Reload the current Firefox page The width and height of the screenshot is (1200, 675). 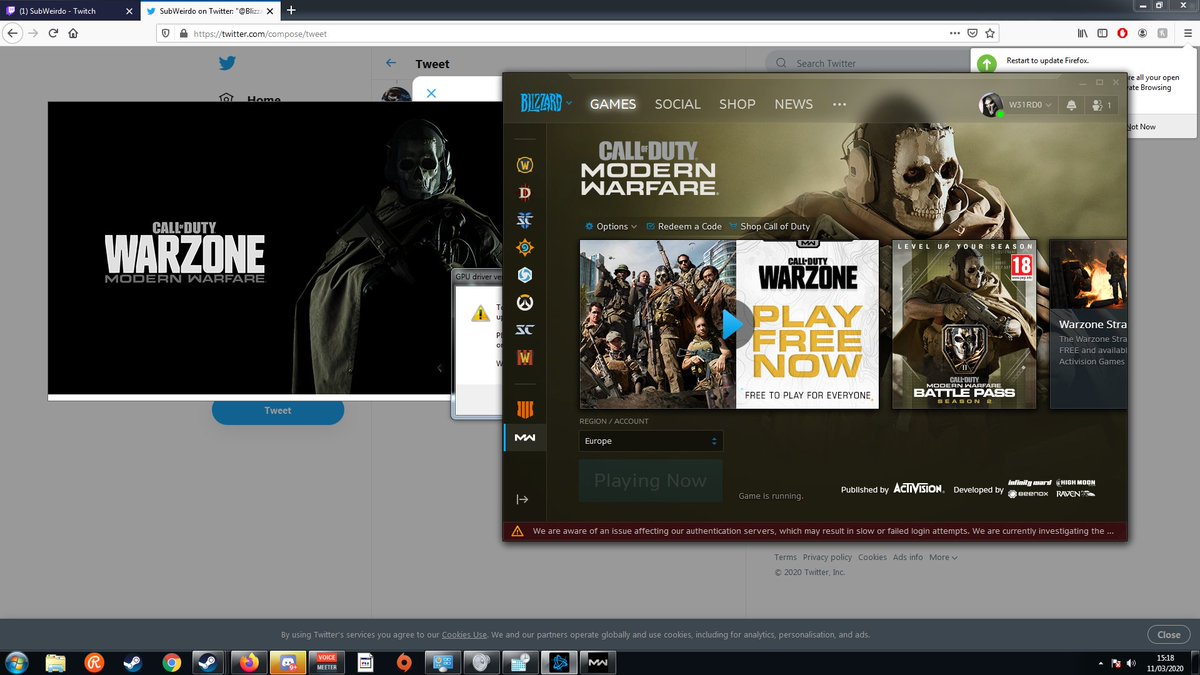coord(53,33)
